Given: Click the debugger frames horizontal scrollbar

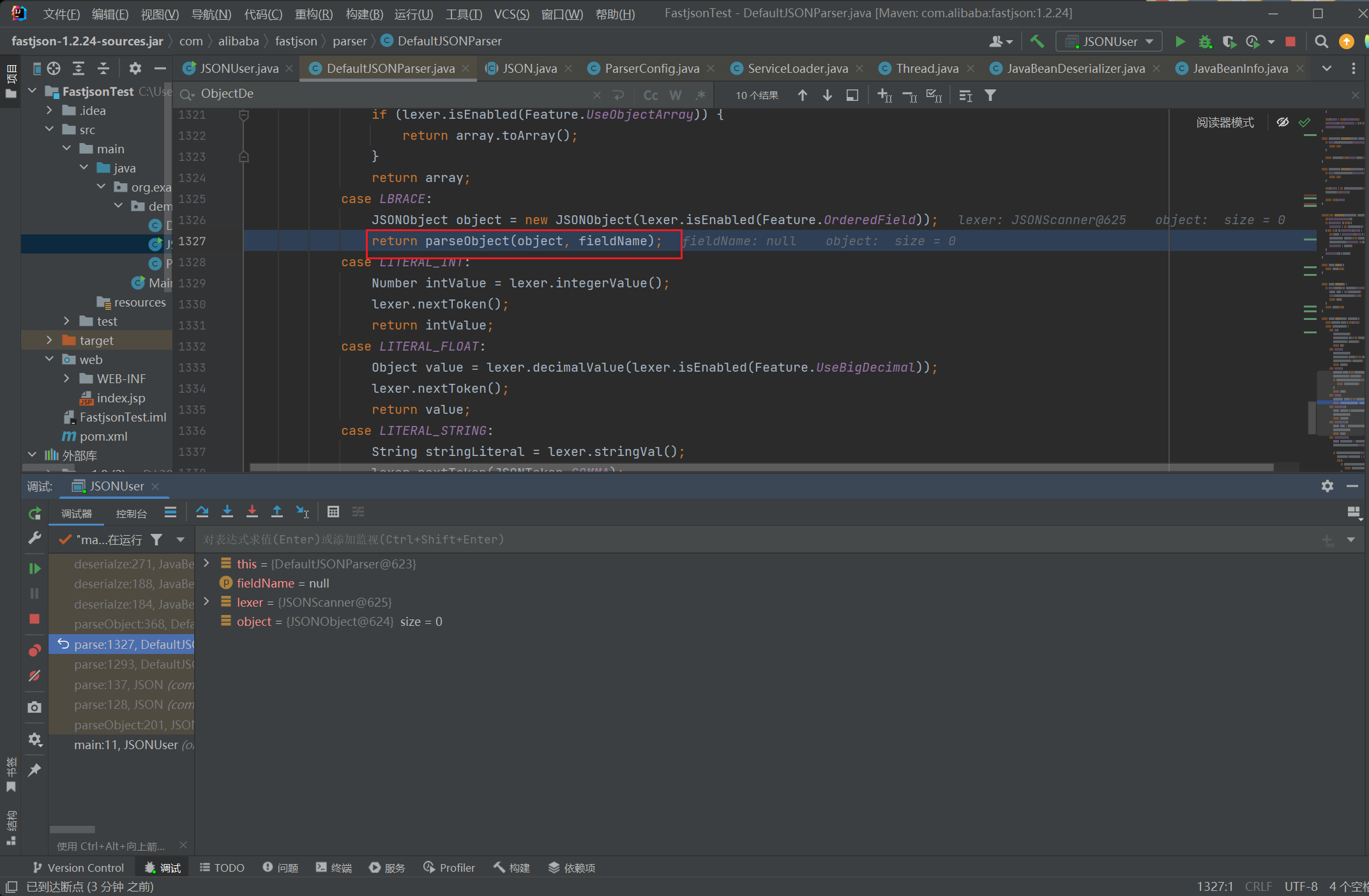Looking at the screenshot, I should click(x=72, y=829).
